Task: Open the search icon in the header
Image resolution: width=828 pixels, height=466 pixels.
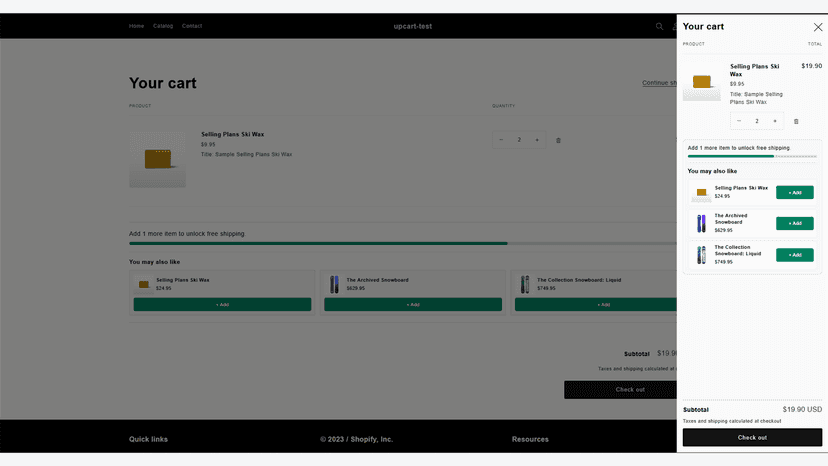Action: pyautogui.click(x=659, y=26)
